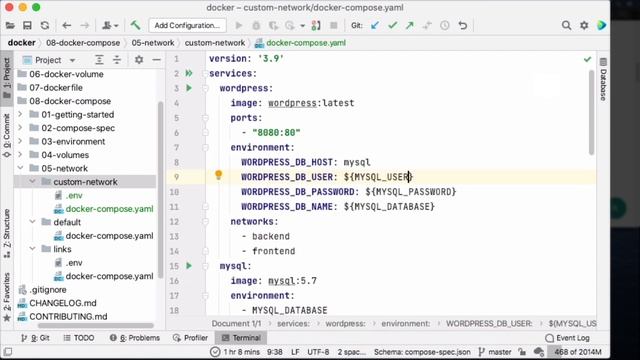Click the Save All toolbar icon
The width and height of the screenshot is (640, 360).
pyautogui.click(x=27, y=25)
